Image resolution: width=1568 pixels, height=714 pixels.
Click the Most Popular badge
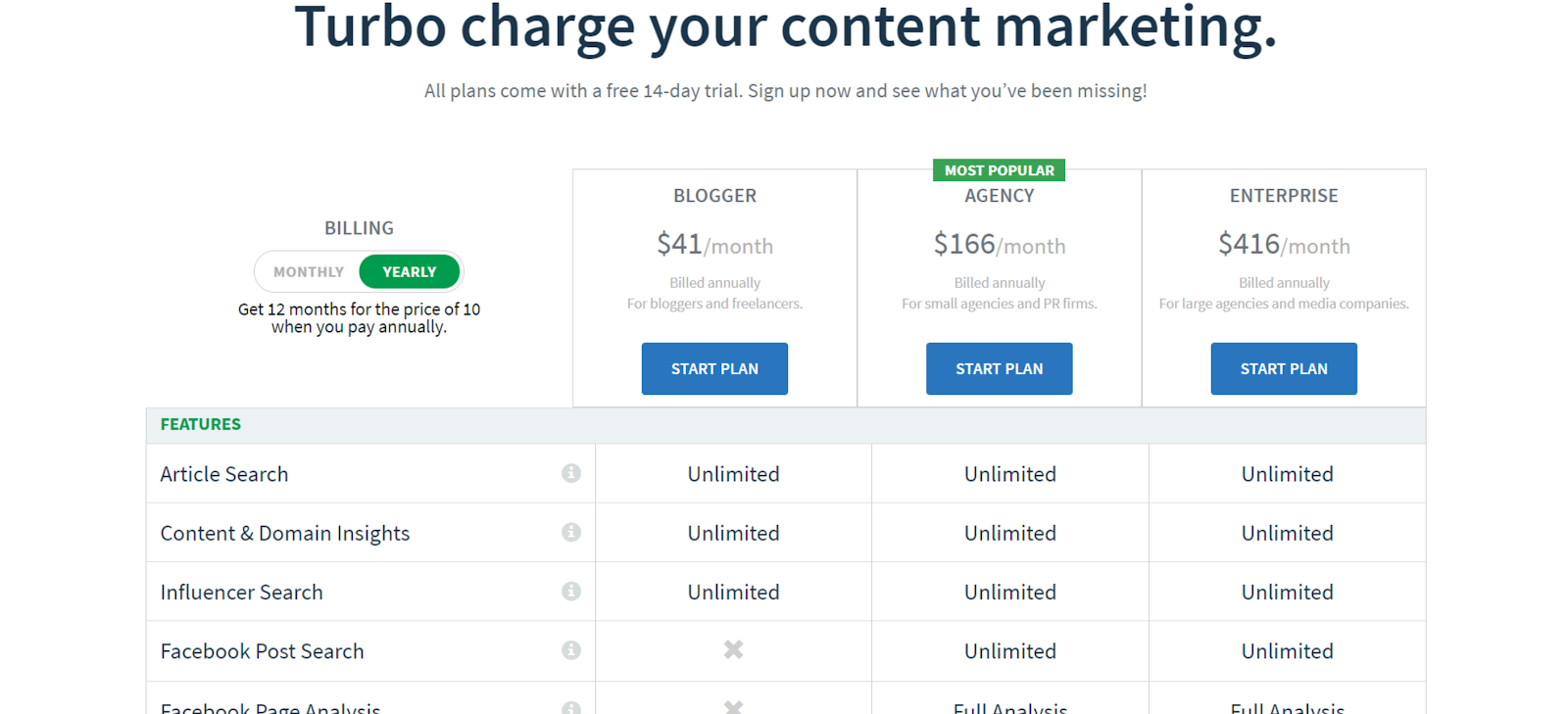tap(999, 170)
